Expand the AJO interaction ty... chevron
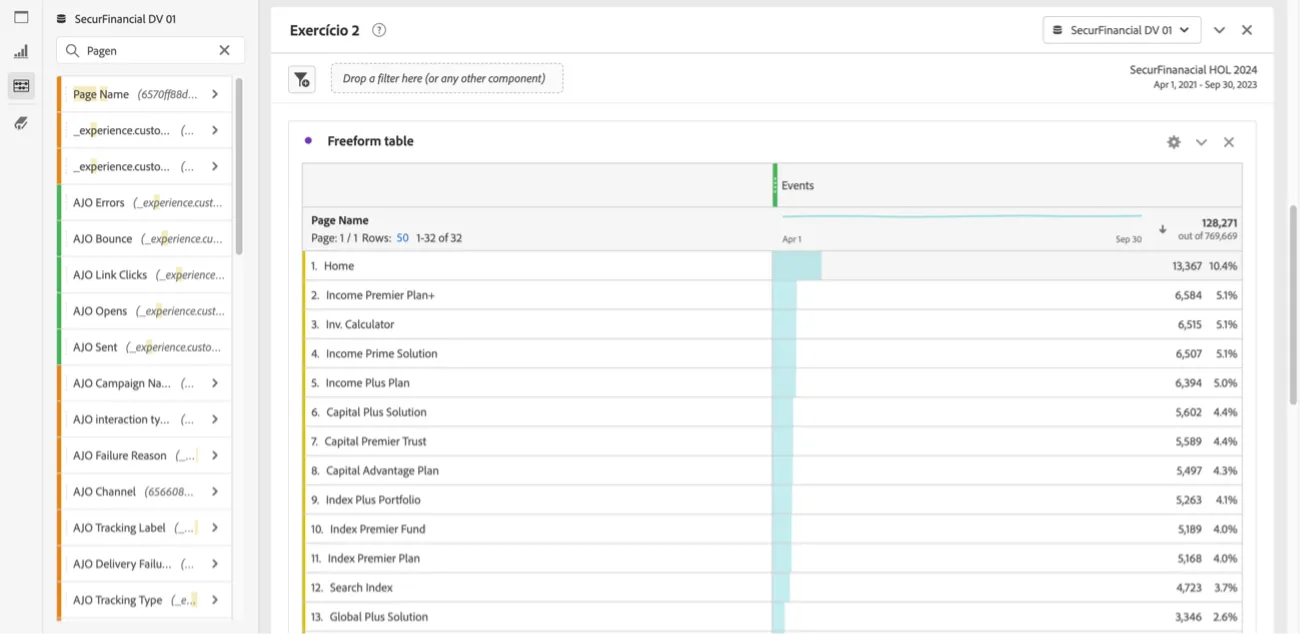 pos(215,419)
